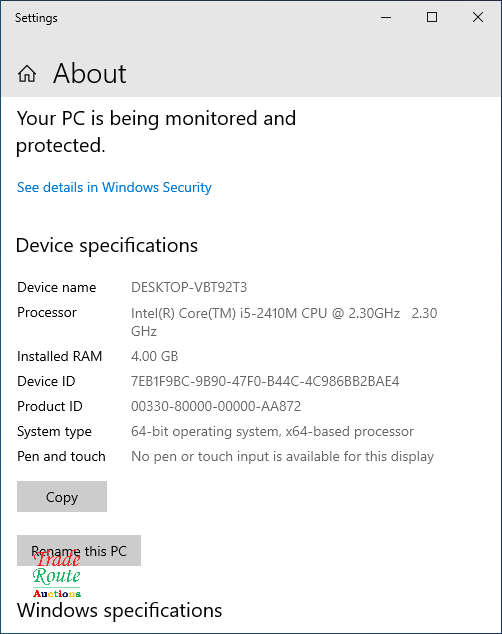The width and height of the screenshot is (502, 634).
Task: Click the Copy button
Action: pyautogui.click(x=62, y=497)
